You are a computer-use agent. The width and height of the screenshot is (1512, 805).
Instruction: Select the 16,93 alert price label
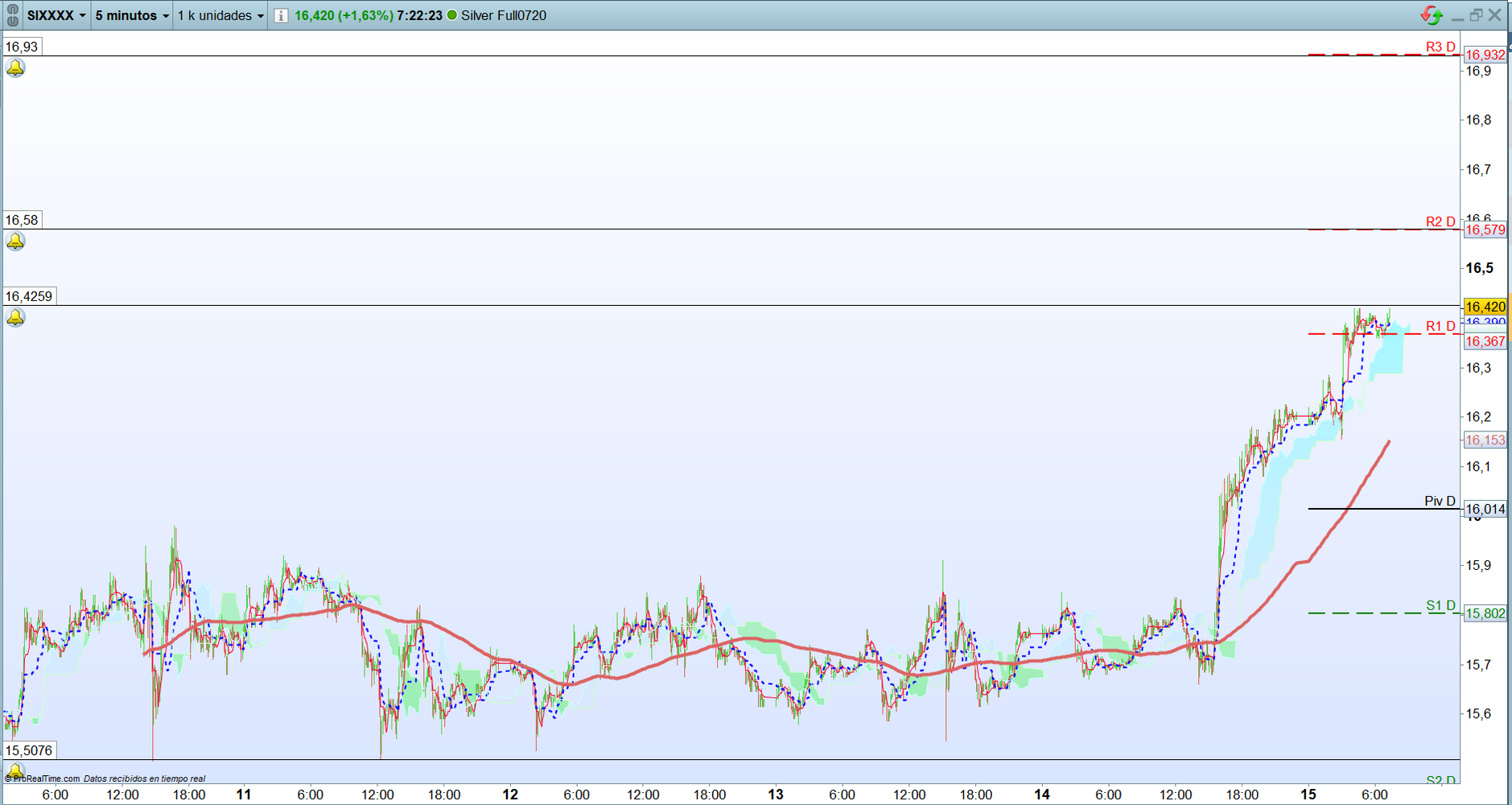click(x=22, y=47)
